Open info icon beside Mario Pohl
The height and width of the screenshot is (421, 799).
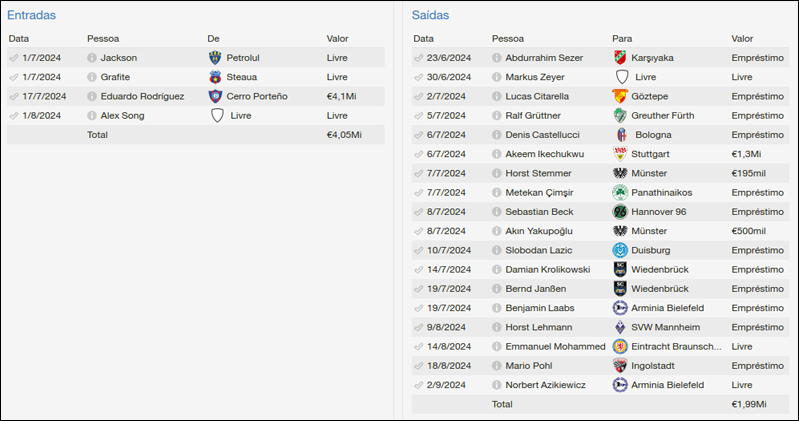497,366
